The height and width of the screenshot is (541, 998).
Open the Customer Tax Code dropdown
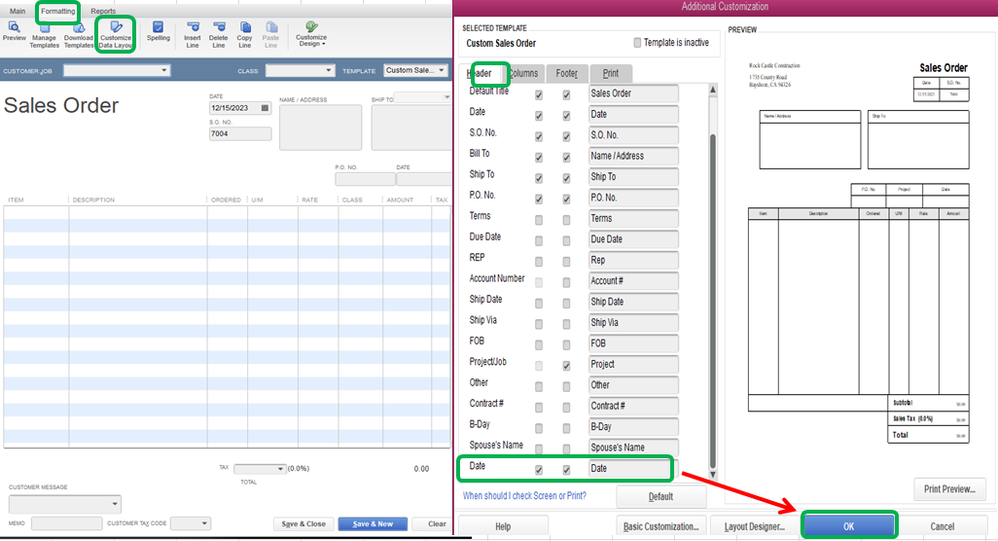190,523
